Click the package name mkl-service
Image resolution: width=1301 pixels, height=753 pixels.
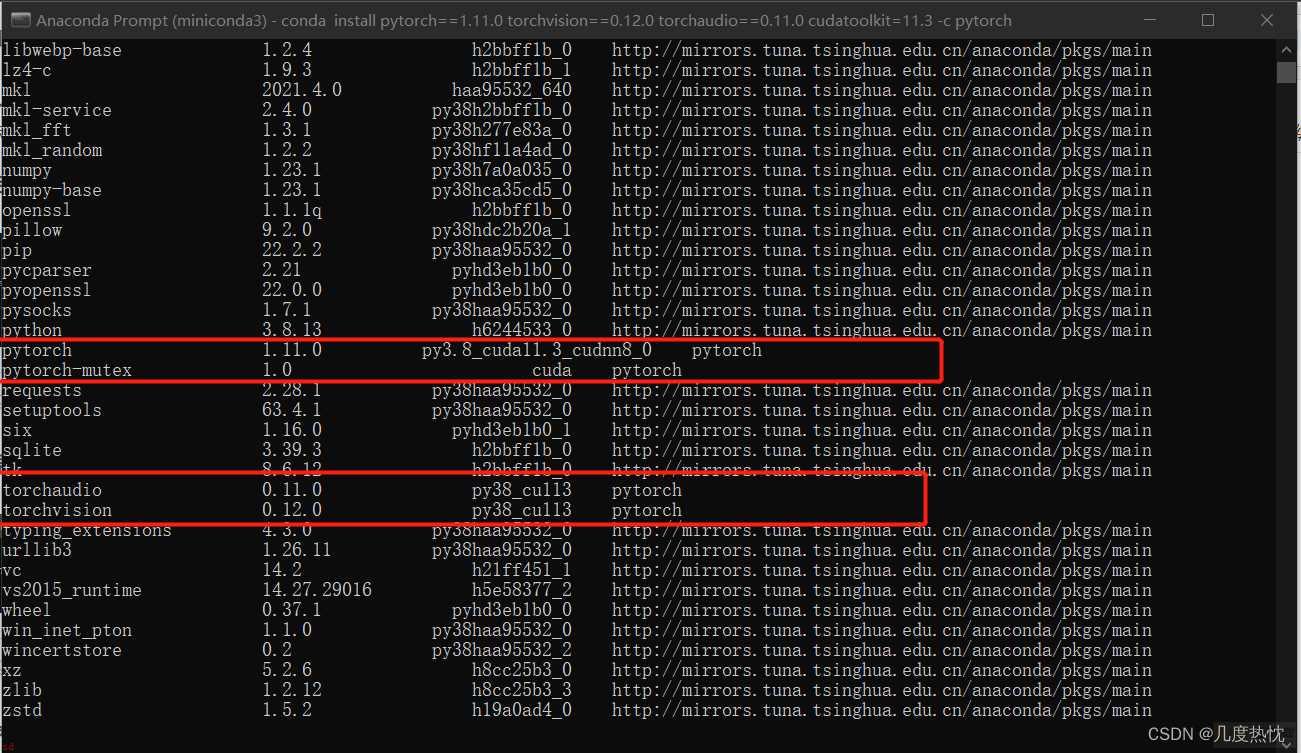coord(57,110)
